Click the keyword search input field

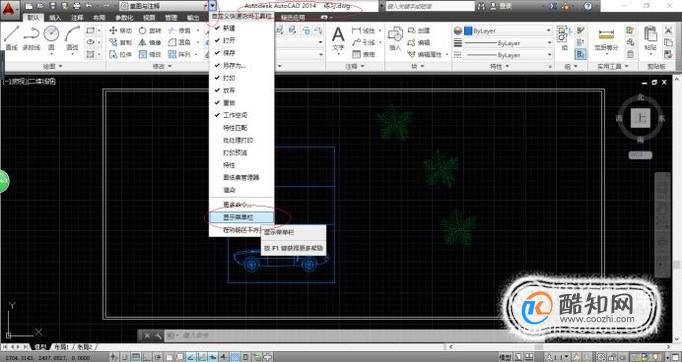point(430,6)
